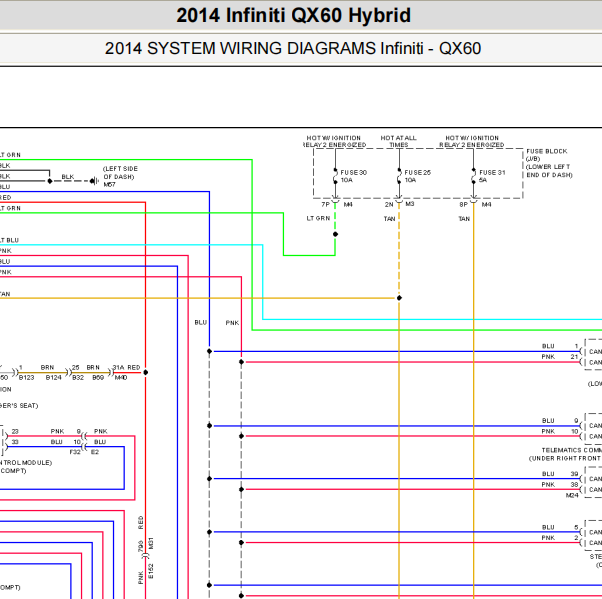This screenshot has width=602, height=599.
Task: Click pin number "21" on the PNK wire
Action: pos(574,357)
